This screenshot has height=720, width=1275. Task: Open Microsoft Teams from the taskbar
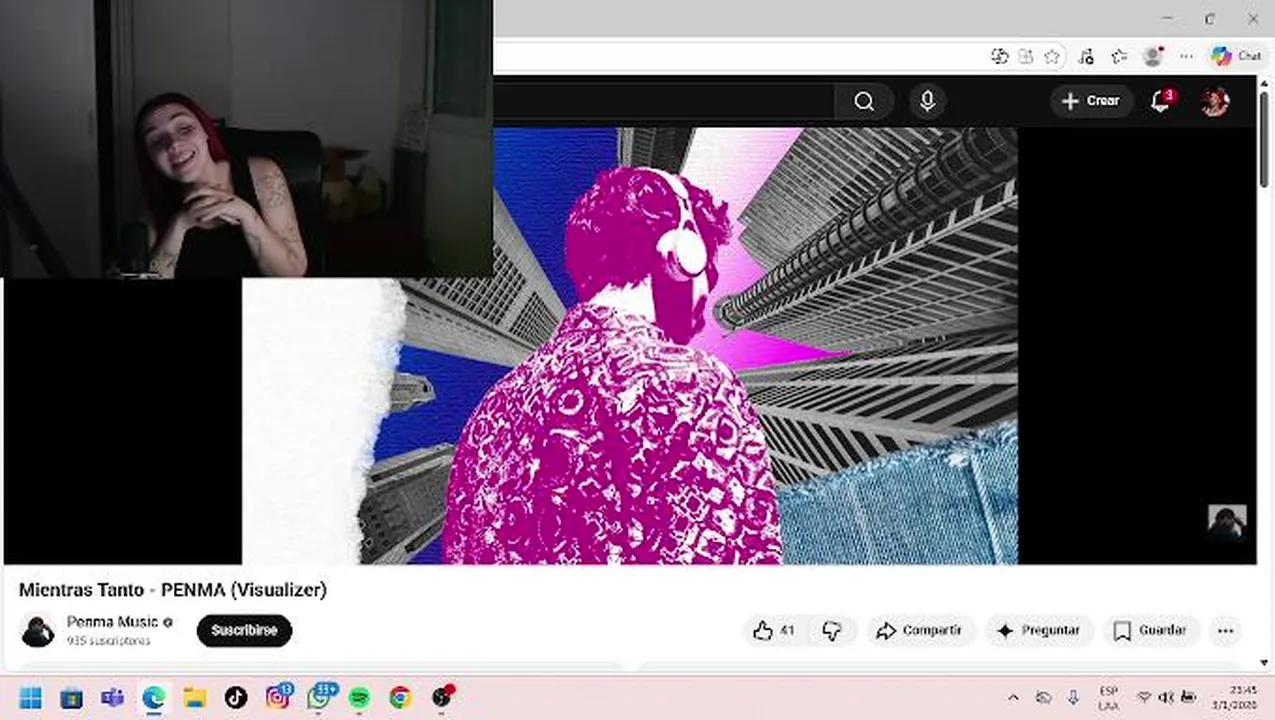pyautogui.click(x=112, y=697)
